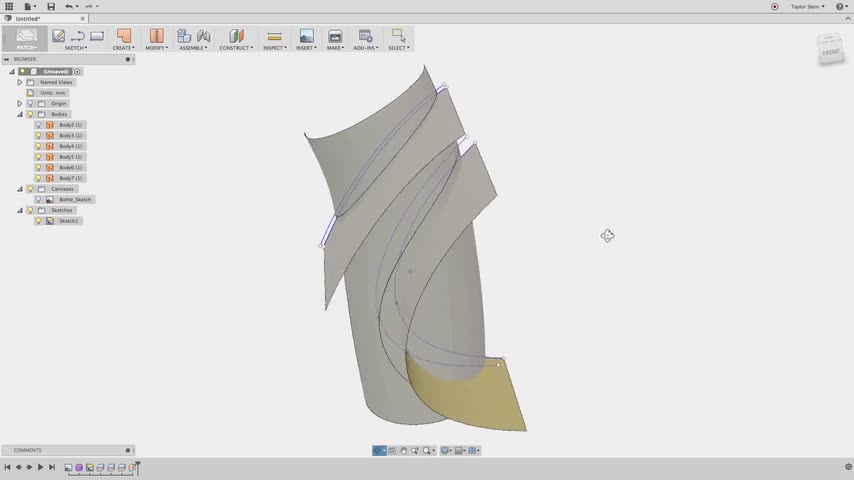
Task: Click the FRONT face of view cube
Action: click(831, 52)
